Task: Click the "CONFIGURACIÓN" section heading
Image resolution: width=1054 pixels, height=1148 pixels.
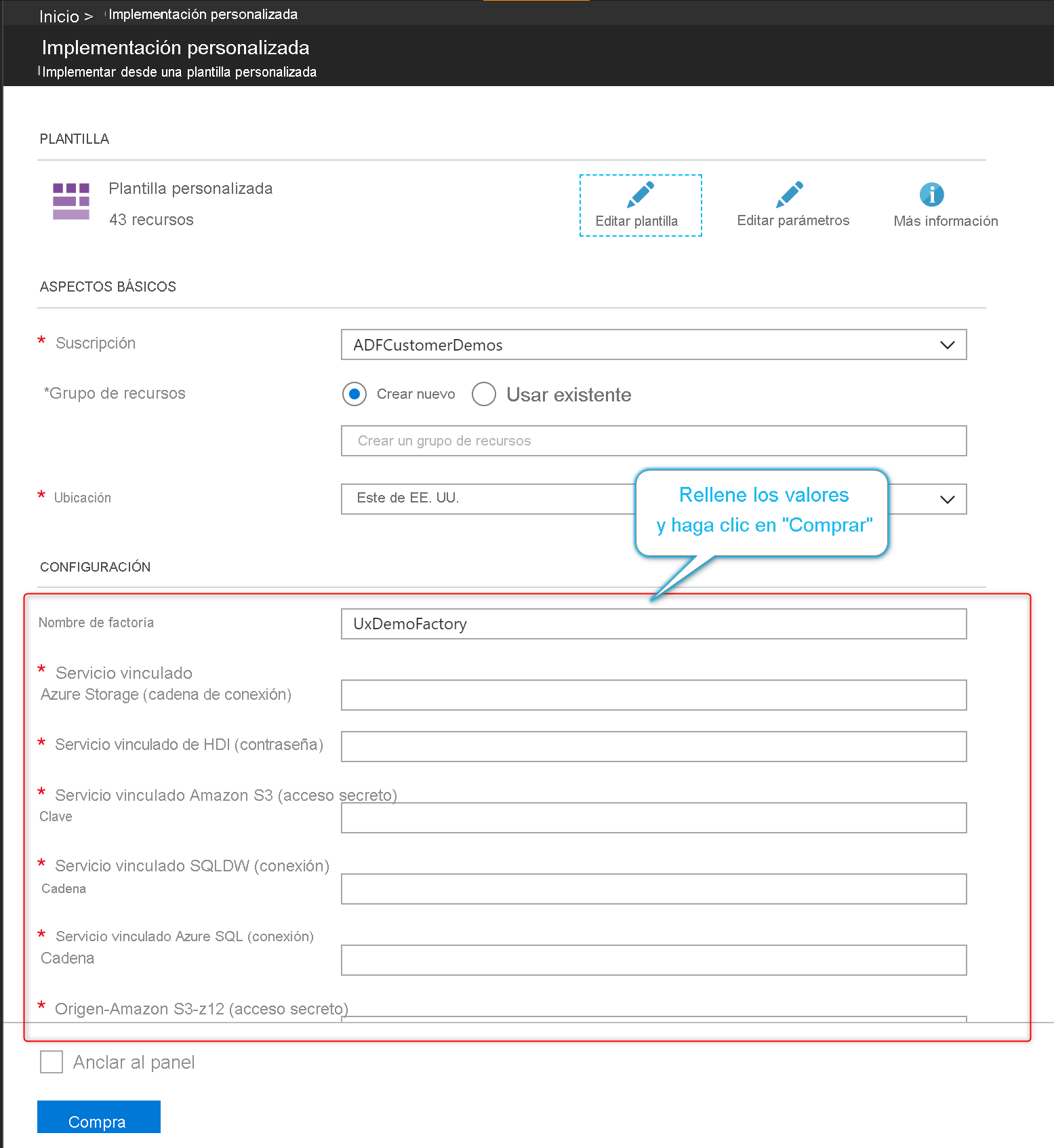Action: [95, 567]
